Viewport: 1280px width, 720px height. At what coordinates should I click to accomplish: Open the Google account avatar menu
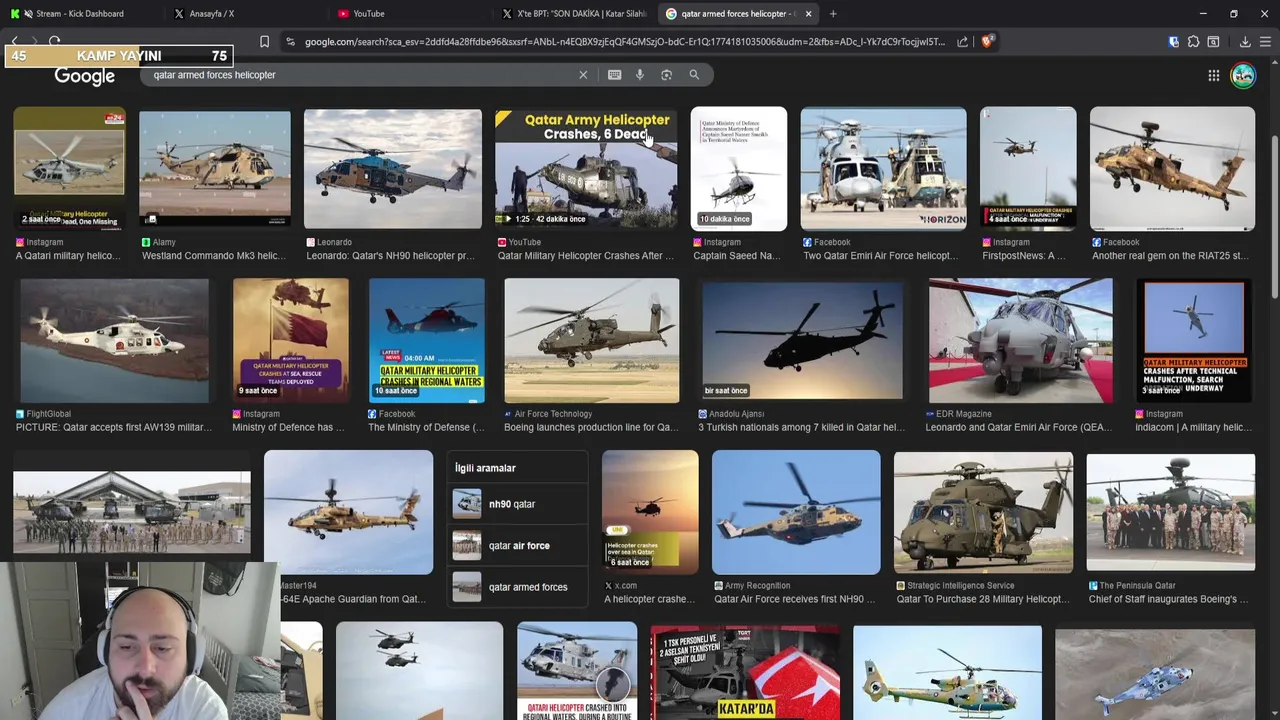coord(1243,76)
